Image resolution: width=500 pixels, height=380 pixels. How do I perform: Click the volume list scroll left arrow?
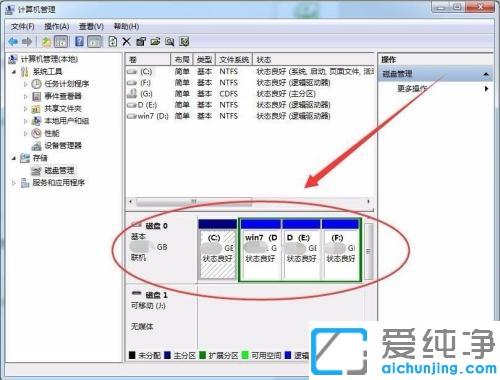(131, 202)
